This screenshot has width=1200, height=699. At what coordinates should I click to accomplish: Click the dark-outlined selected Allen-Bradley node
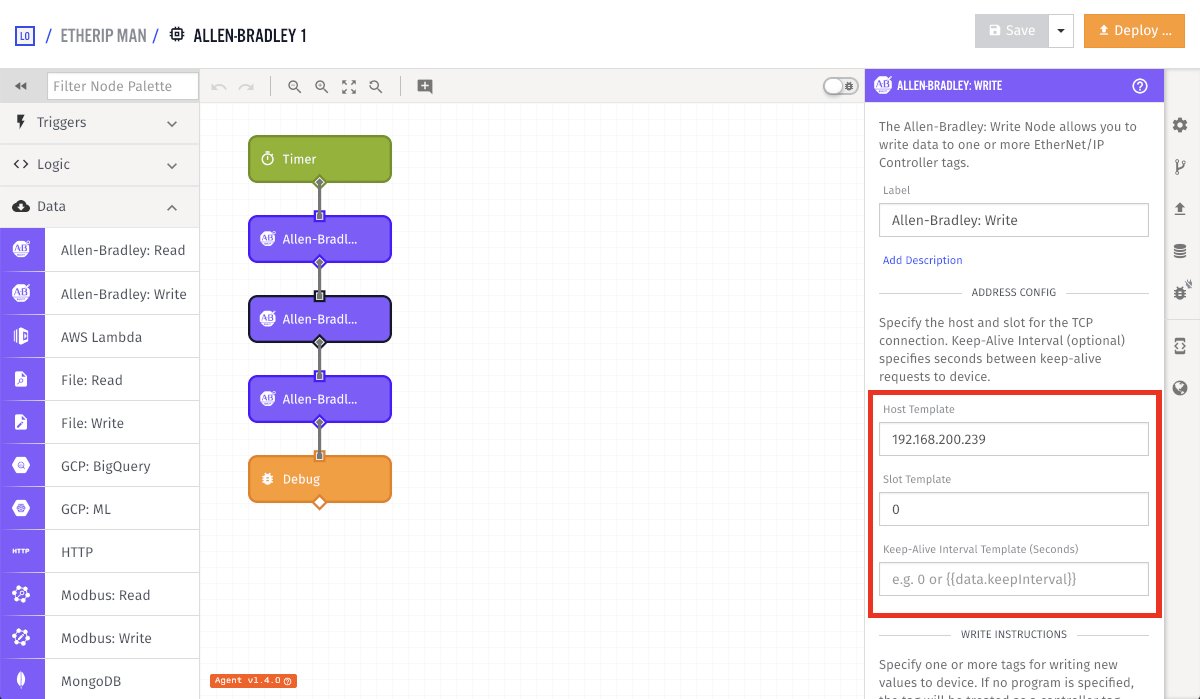pos(320,319)
